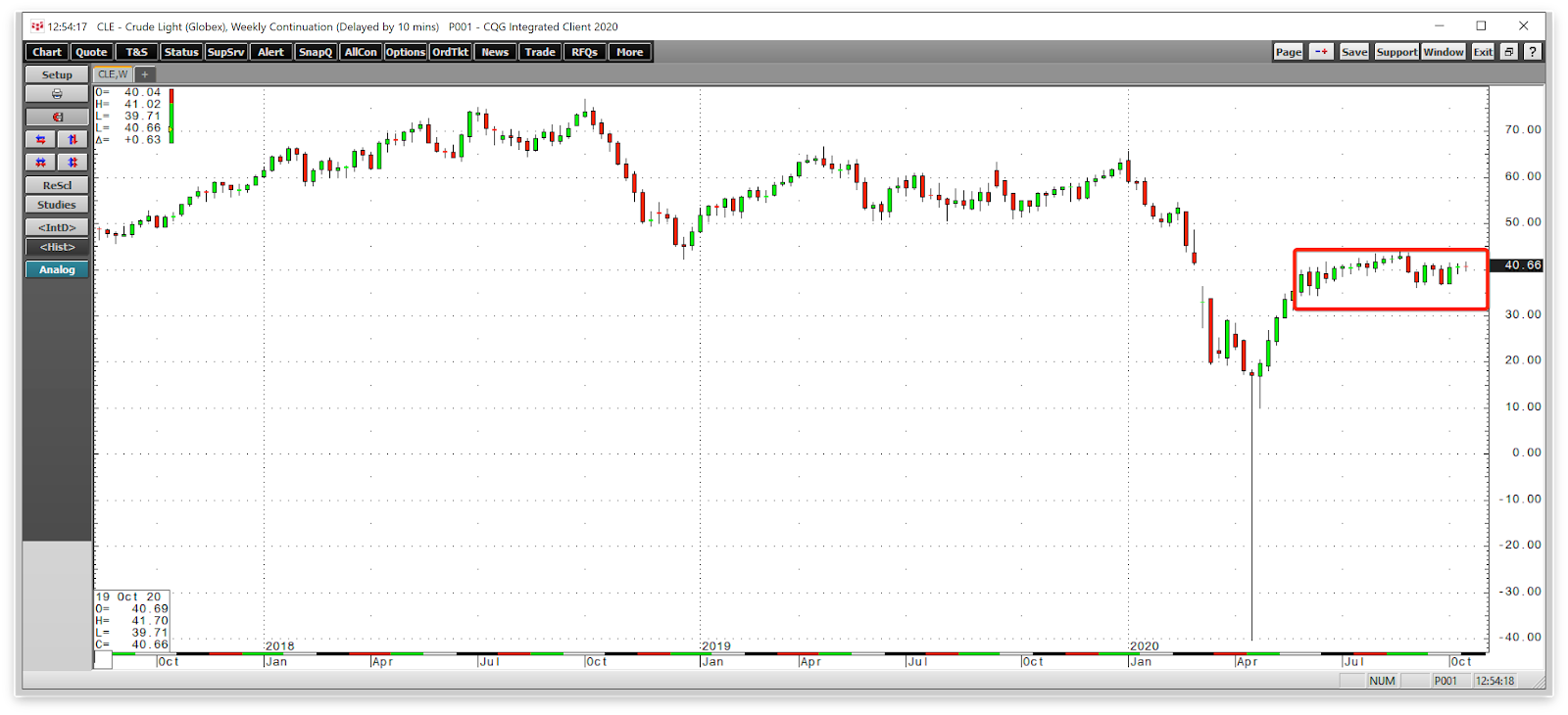Screen dimensions: 1568x715
Task: Click the -40.00 price axis label
Action: pyautogui.click(x=1521, y=637)
